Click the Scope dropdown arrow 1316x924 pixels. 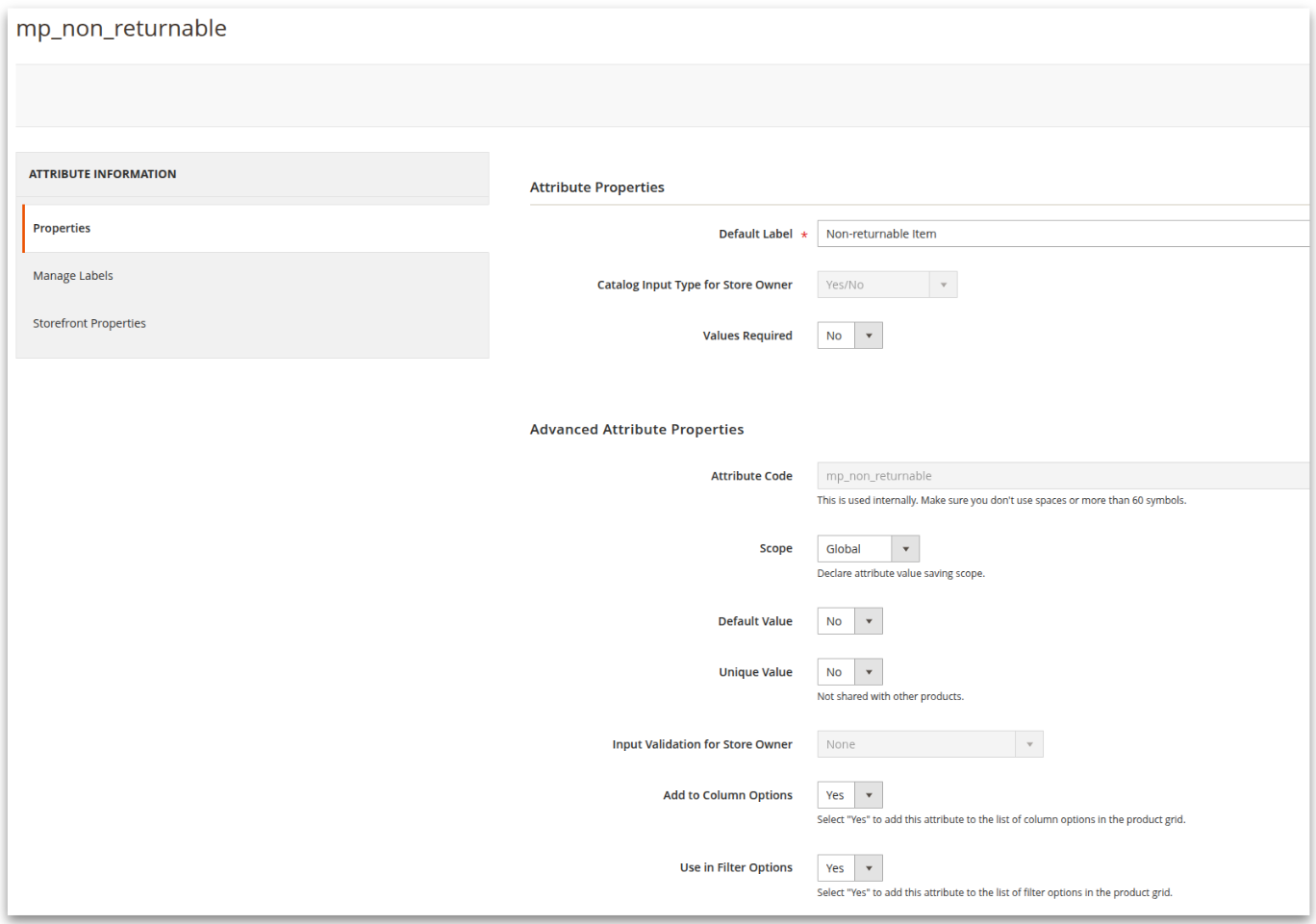tap(904, 548)
